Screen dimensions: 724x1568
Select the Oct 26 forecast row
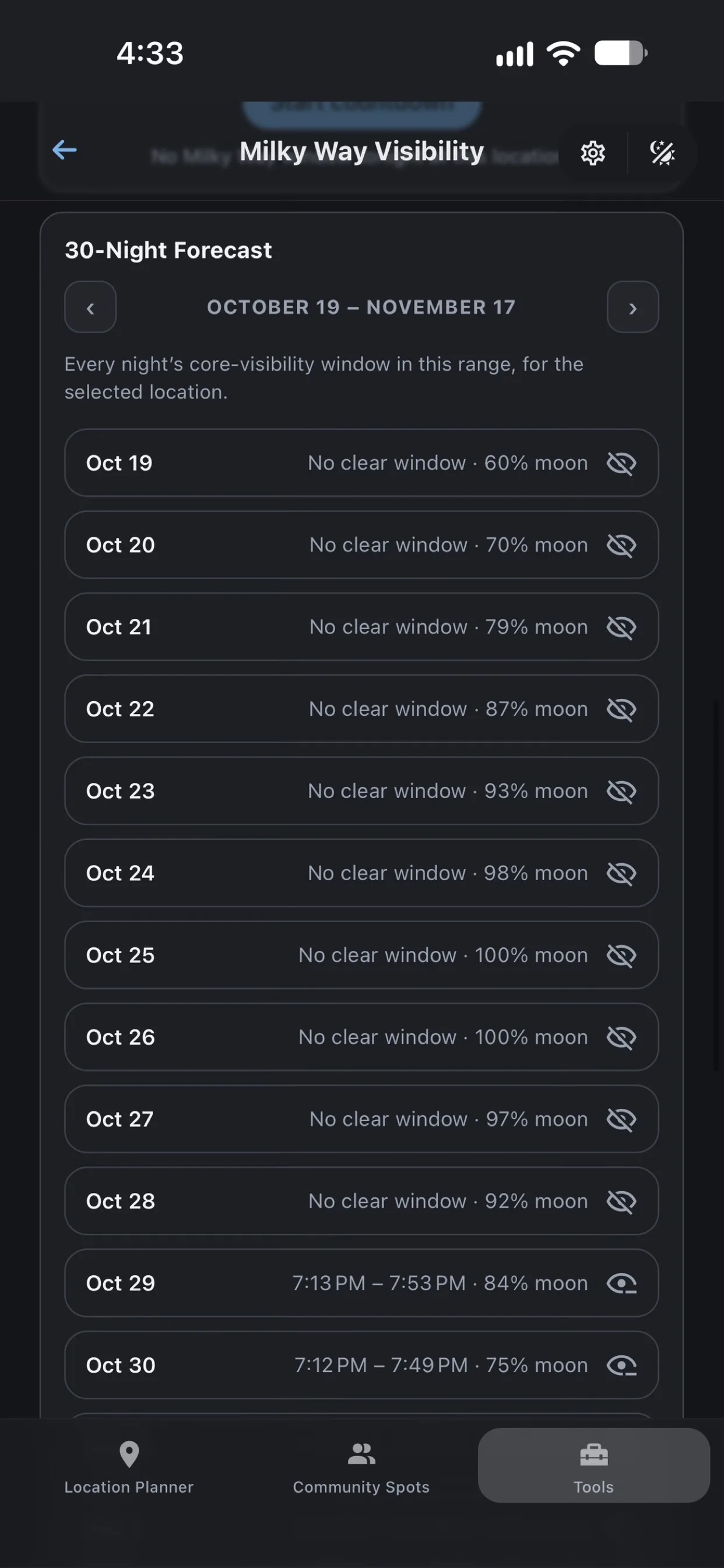[x=361, y=1037]
